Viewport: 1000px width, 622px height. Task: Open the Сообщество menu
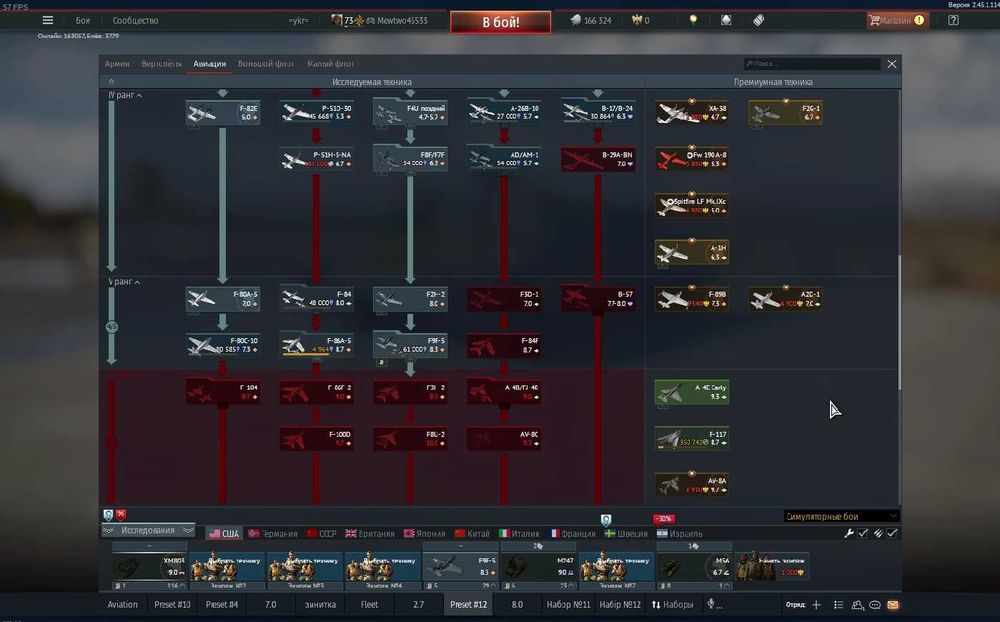(x=135, y=20)
